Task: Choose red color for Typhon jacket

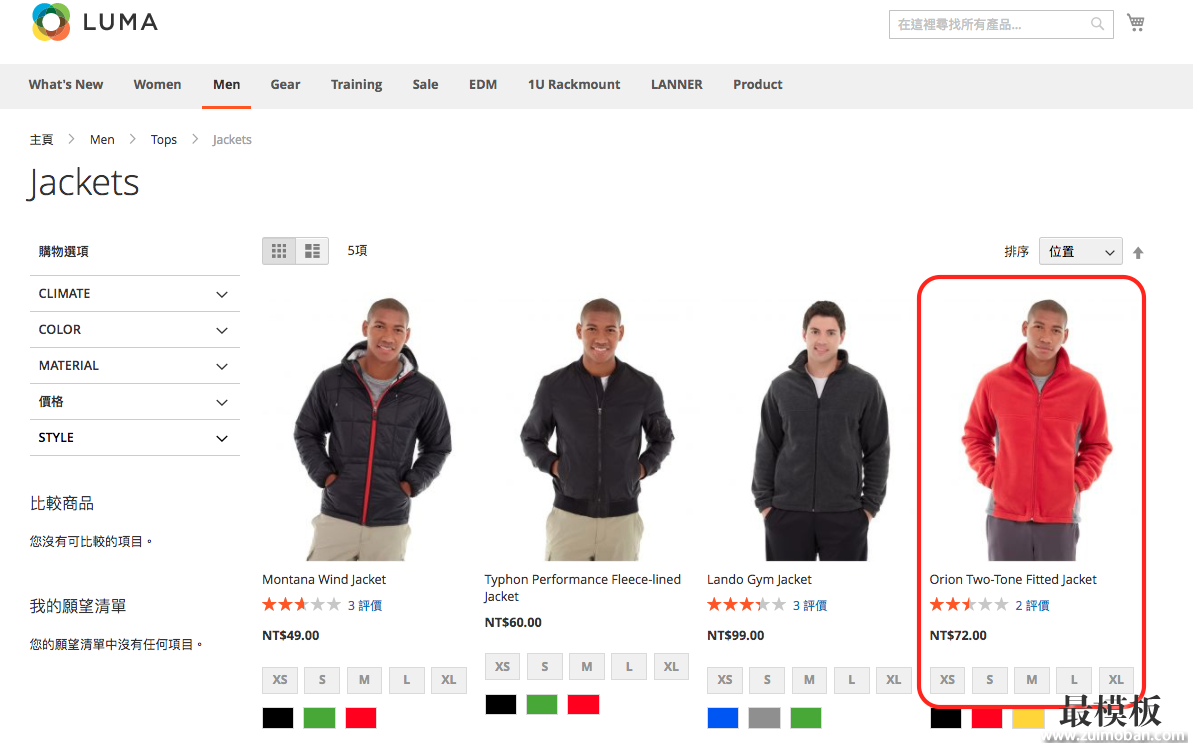Action: (584, 705)
